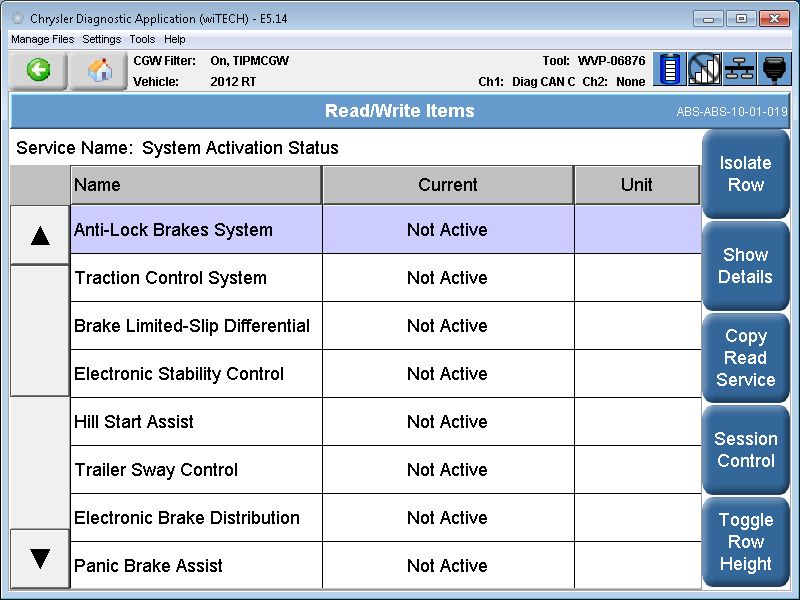This screenshot has height=600, width=800.
Task: Open the network topology icon
Action: (740, 70)
